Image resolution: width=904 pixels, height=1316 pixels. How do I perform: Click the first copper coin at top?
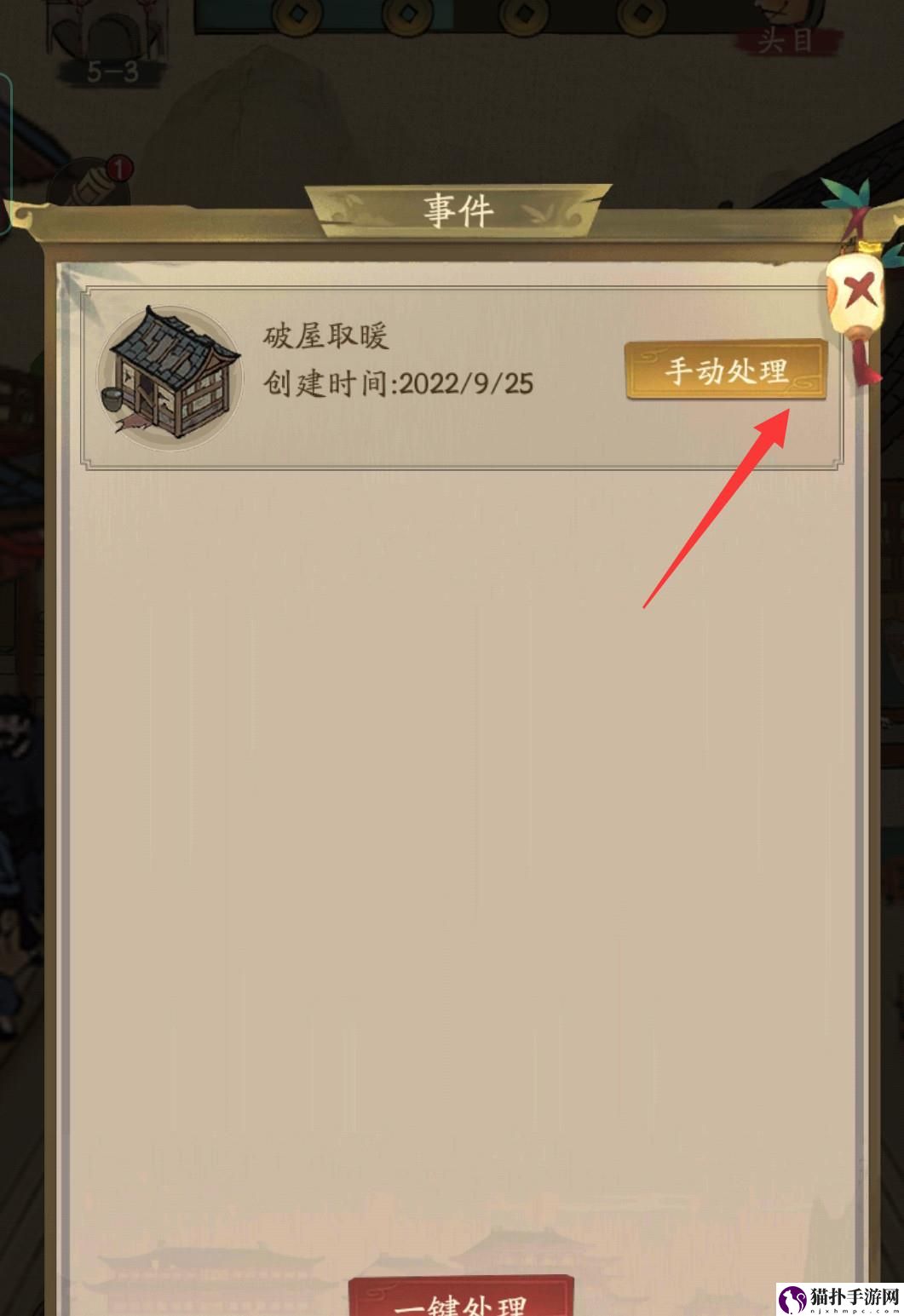click(299, 14)
